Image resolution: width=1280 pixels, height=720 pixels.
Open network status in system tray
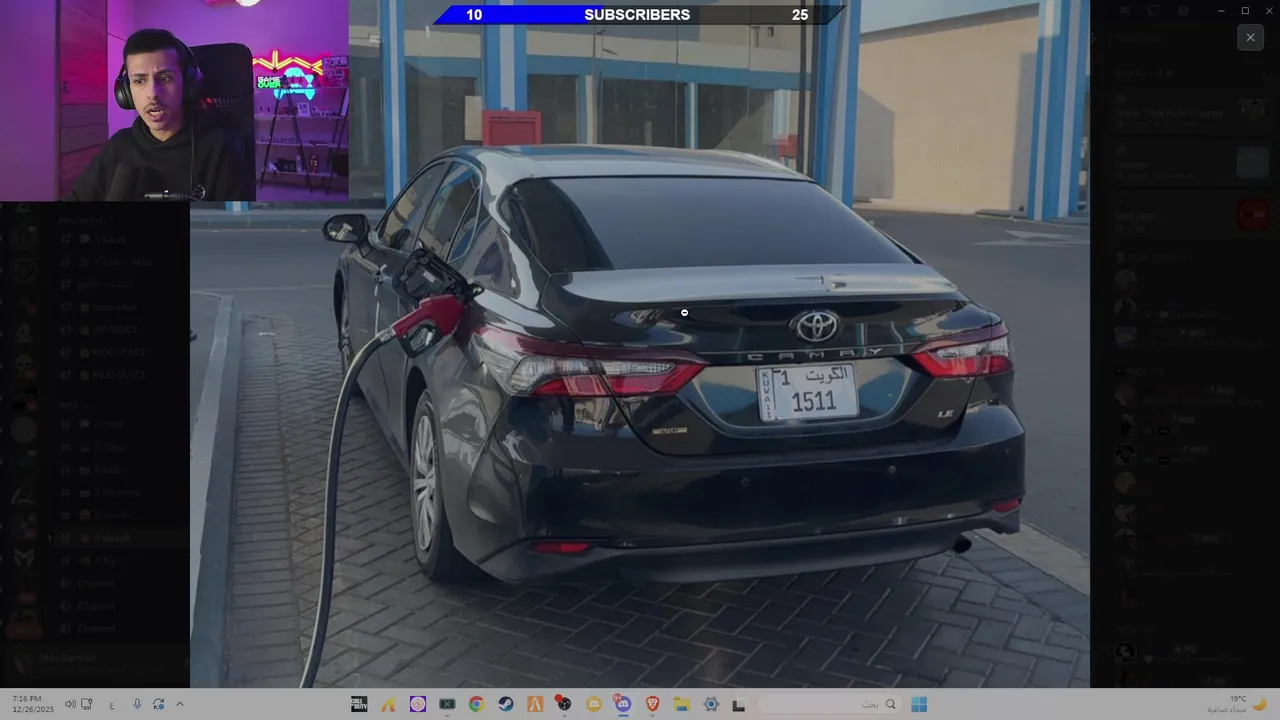[87, 704]
